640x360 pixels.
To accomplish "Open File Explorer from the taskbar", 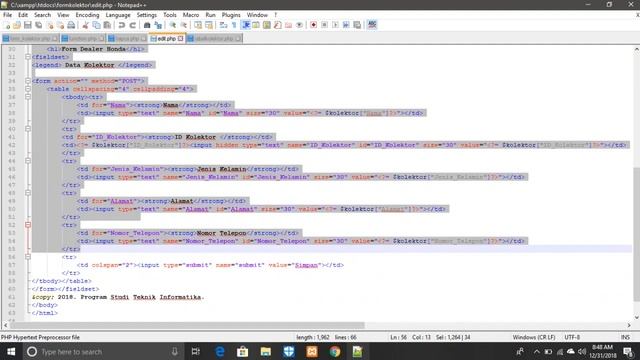I will (x=266, y=351).
